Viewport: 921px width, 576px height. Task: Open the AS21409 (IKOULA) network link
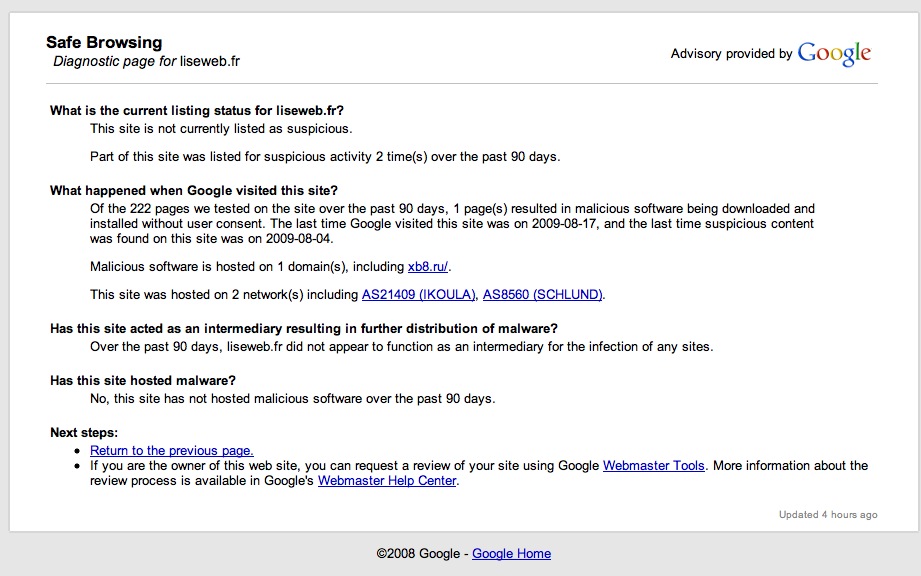(418, 294)
